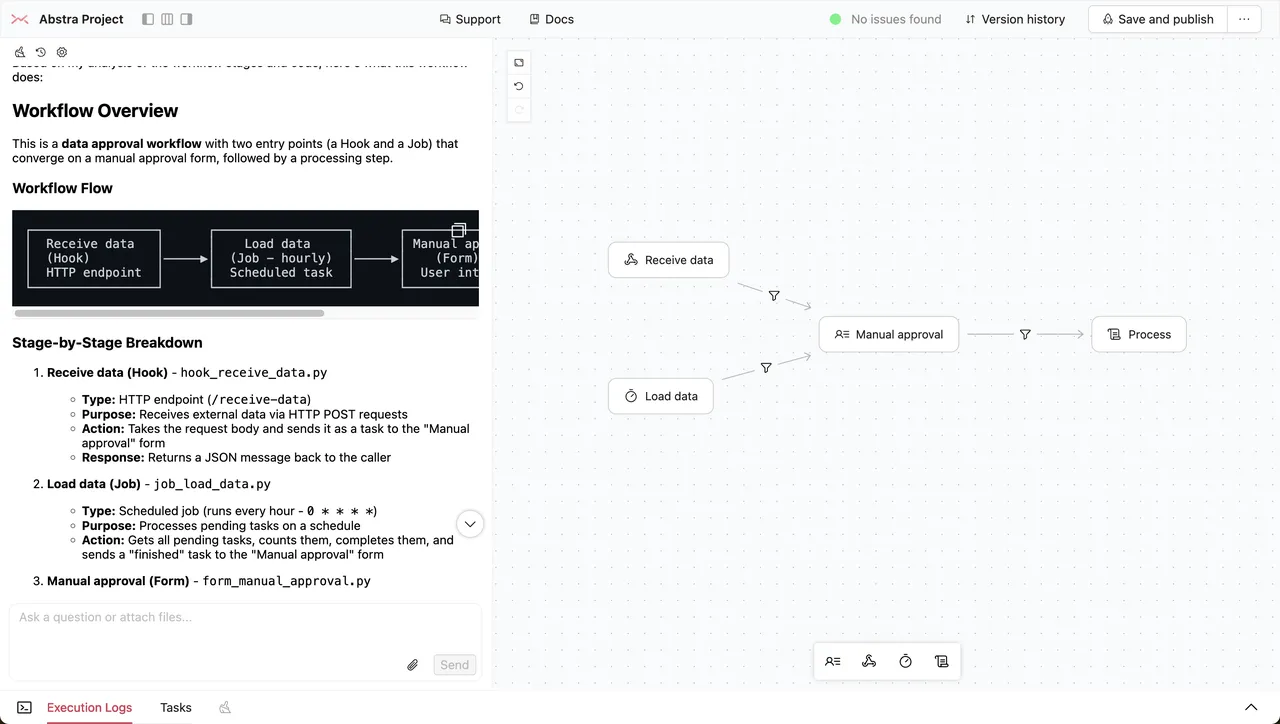Screen dimensions: 1280x724
Task: Click fit-view icon on canvas toolbar
Action: tap(519, 63)
